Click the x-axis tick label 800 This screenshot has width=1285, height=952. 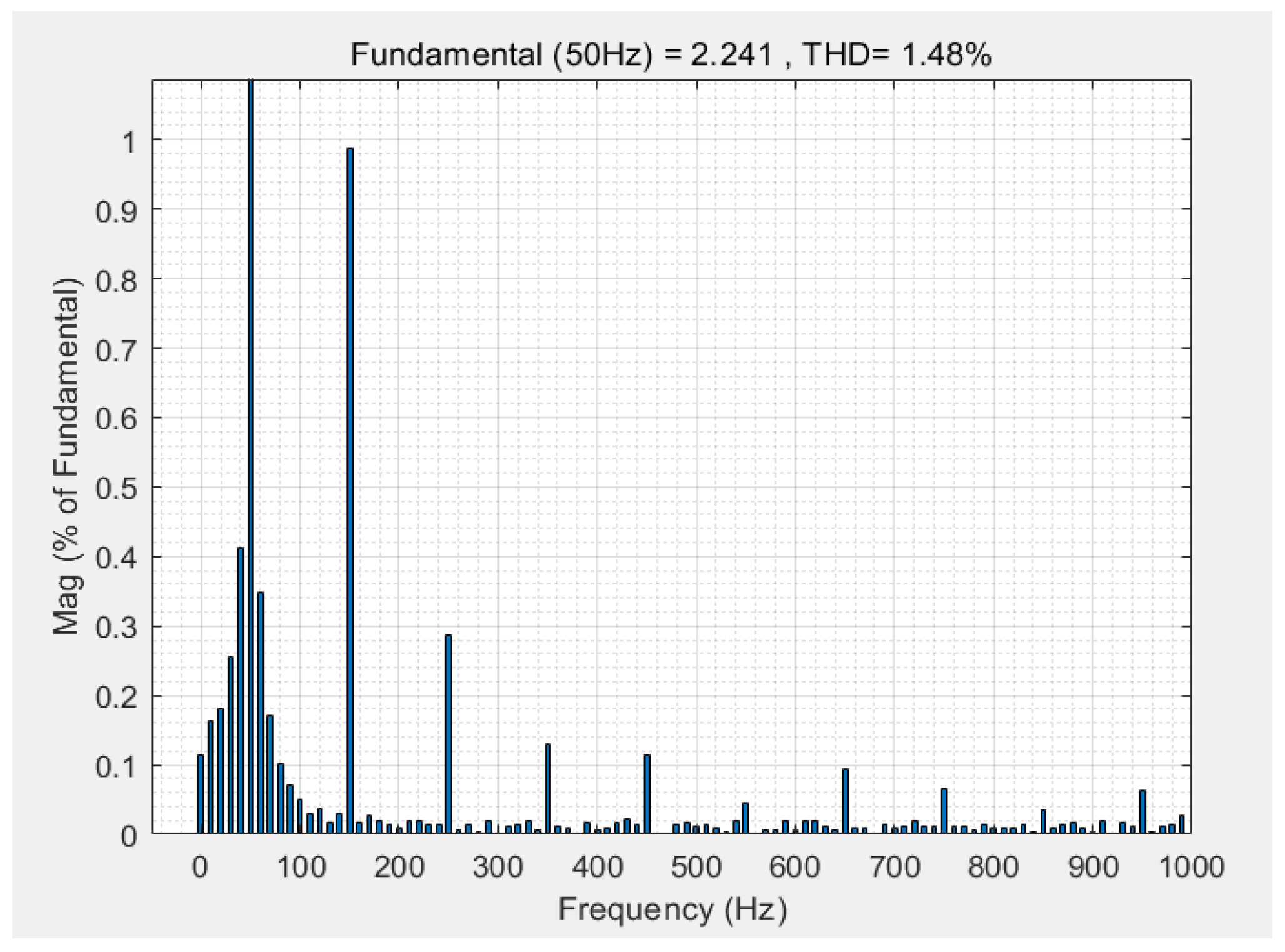[x=993, y=868]
